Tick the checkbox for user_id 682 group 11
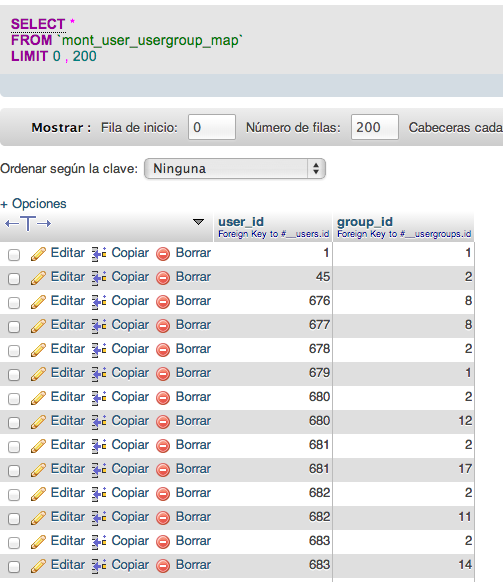 pyautogui.click(x=14, y=519)
